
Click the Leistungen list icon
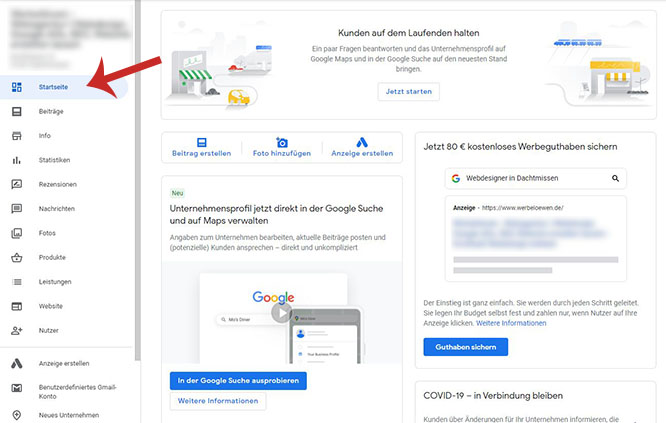coord(17,282)
